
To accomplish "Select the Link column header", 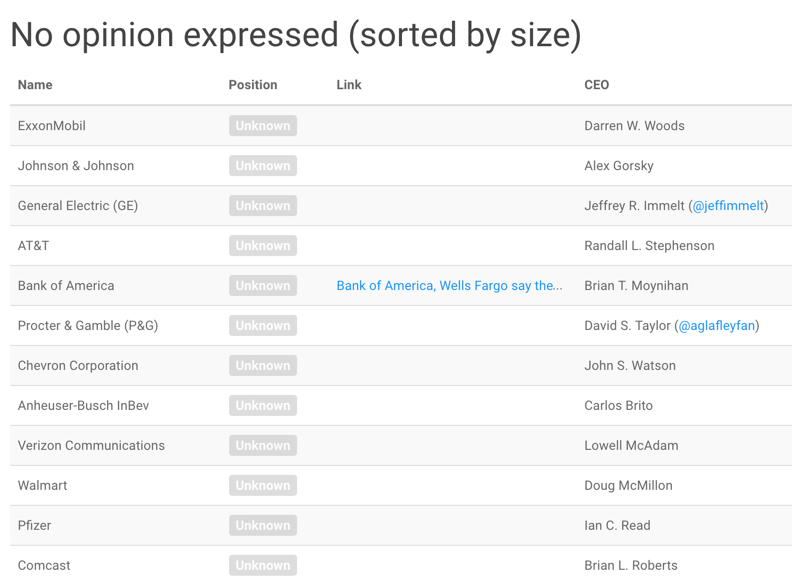I will pos(349,85).
